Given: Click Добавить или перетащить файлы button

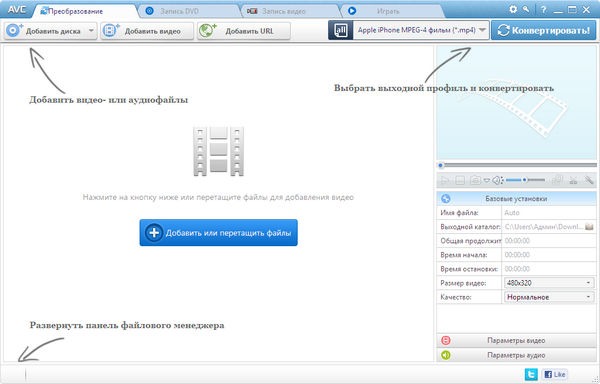Looking at the screenshot, I should (218, 233).
